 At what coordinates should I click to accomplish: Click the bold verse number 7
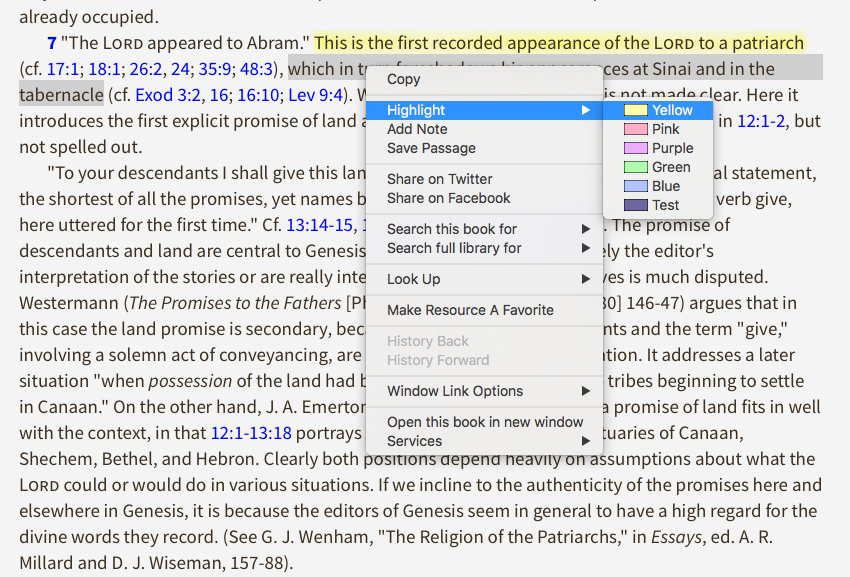[x=52, y=43]
